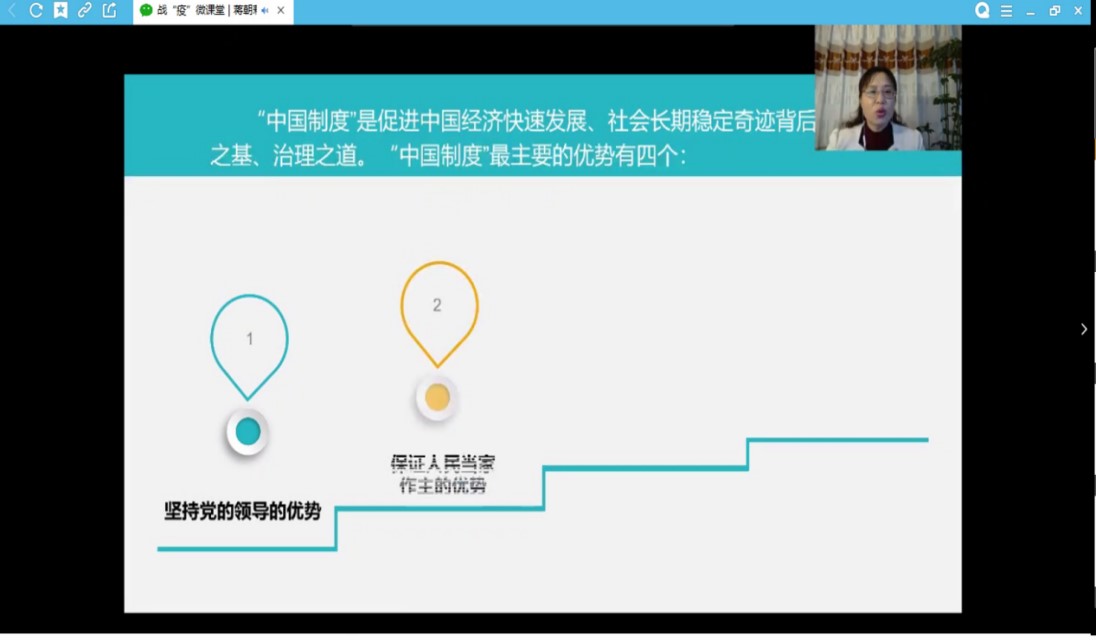
Task: Reload the page with refresh icon
Action: point(36,11)
